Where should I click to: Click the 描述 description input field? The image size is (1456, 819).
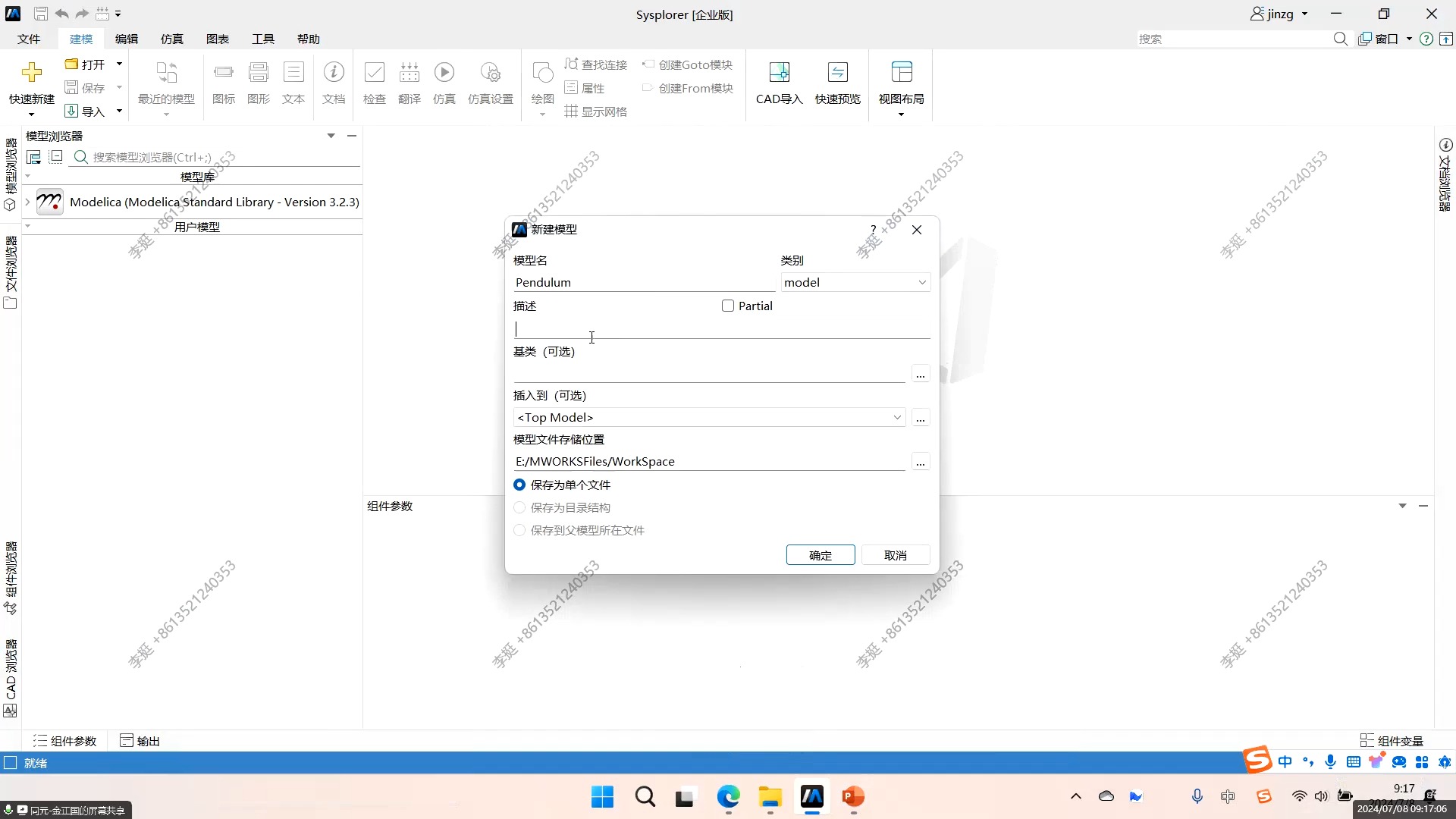(x=721, y=329)
